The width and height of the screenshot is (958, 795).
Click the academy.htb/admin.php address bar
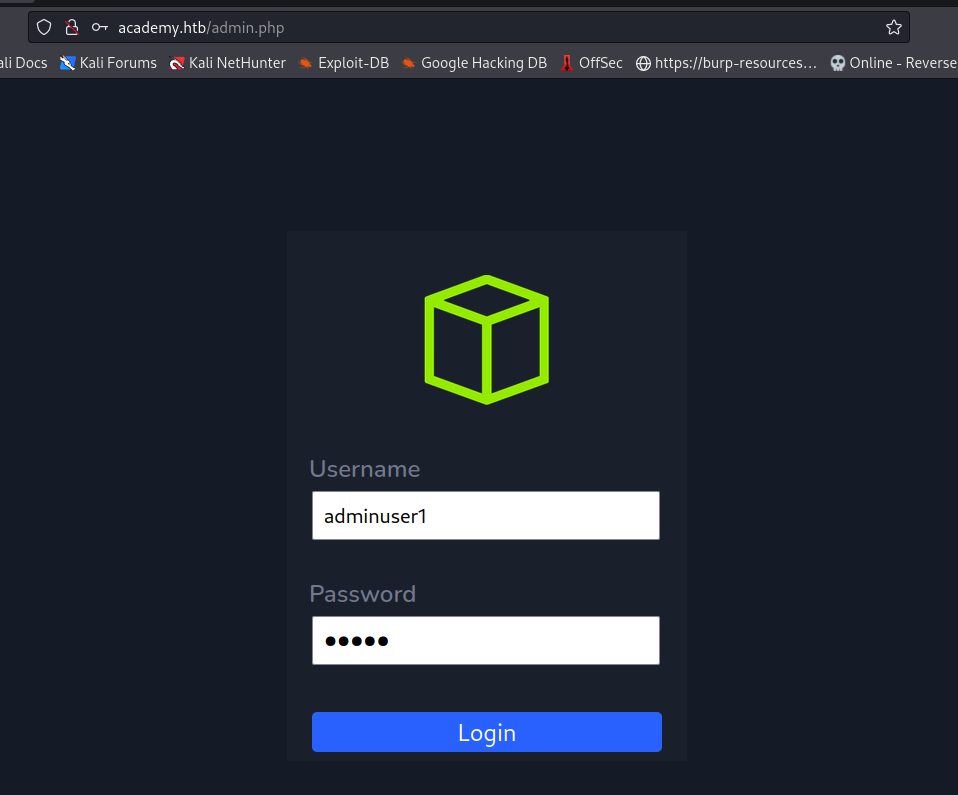(x=469, y=27)
